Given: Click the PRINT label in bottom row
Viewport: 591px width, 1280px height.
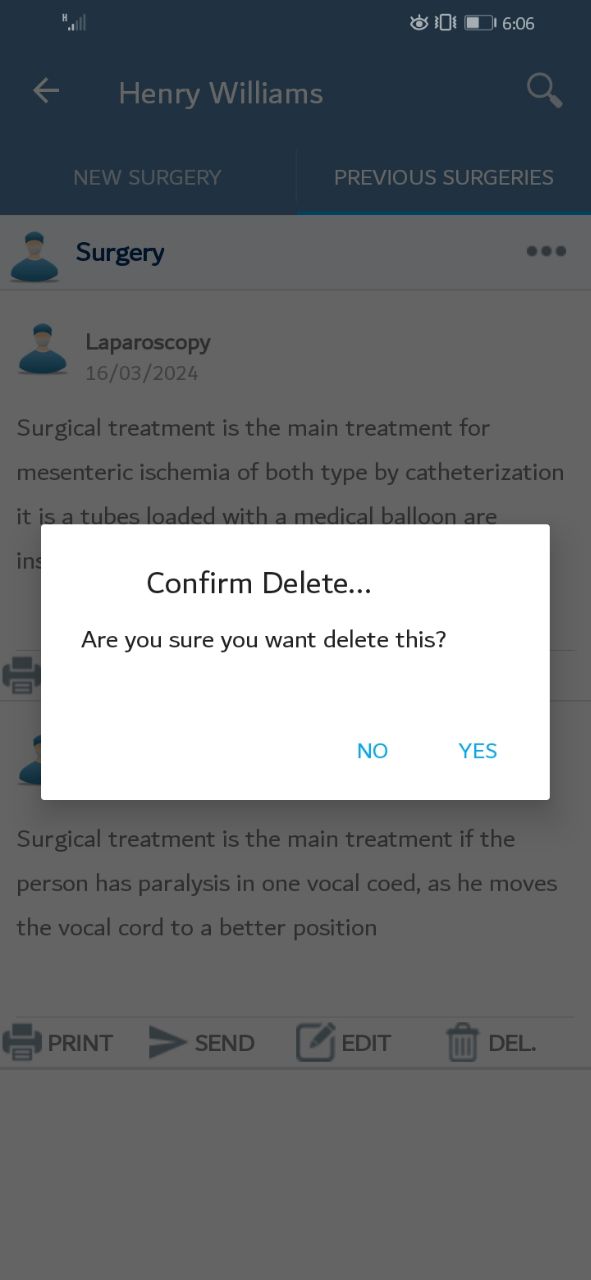Looking at the screenshot, I should coord(80,1043).
